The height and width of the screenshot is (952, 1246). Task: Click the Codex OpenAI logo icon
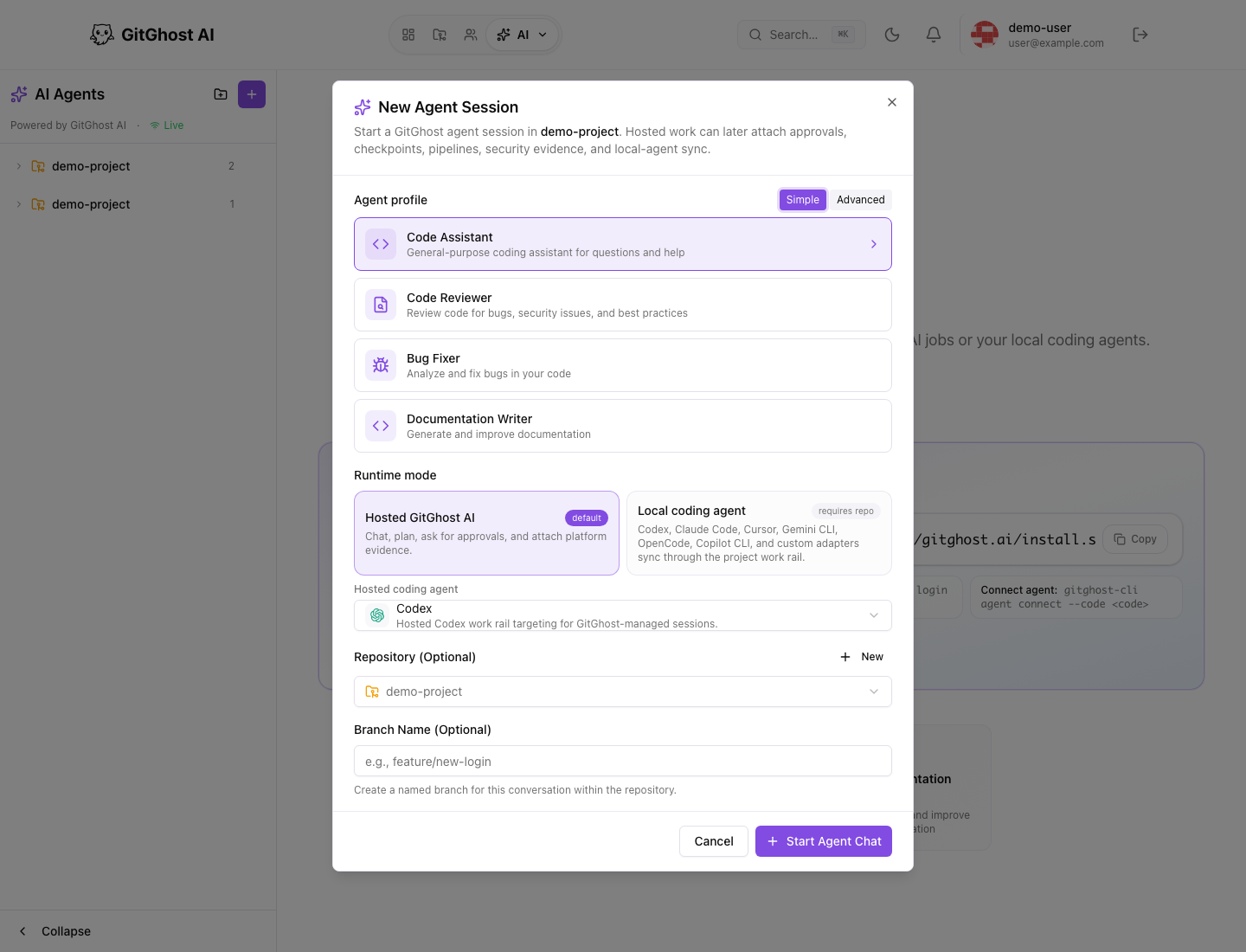(377, 615)
